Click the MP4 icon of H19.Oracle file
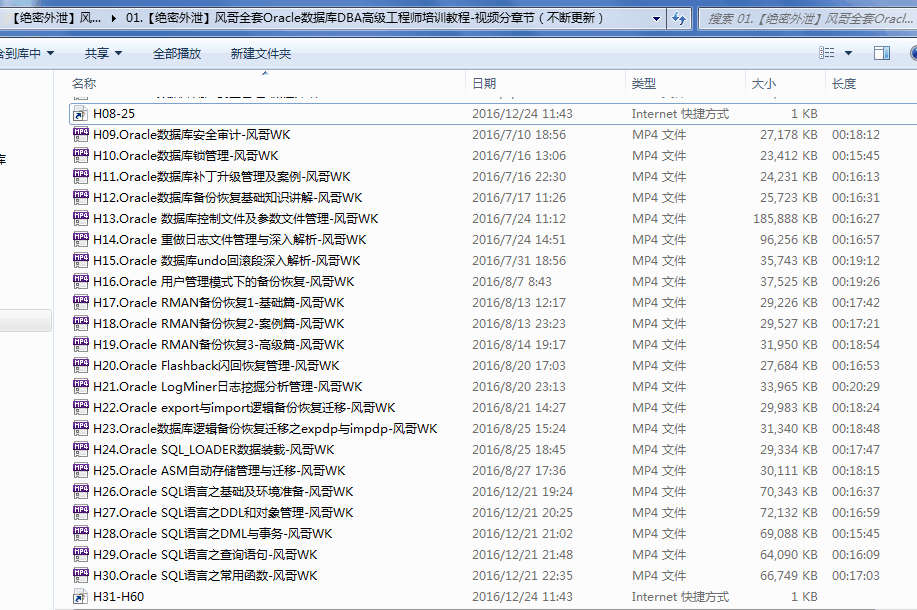 click(x=80, y=344)
